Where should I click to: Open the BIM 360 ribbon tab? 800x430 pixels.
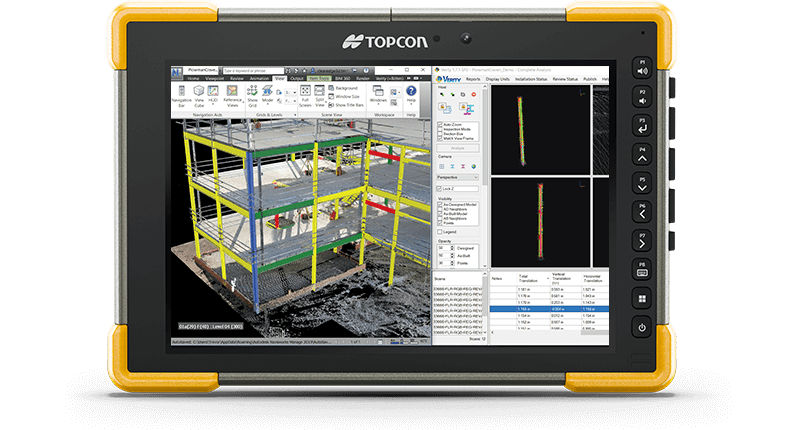pyautogui.click(x=342, y=79)
